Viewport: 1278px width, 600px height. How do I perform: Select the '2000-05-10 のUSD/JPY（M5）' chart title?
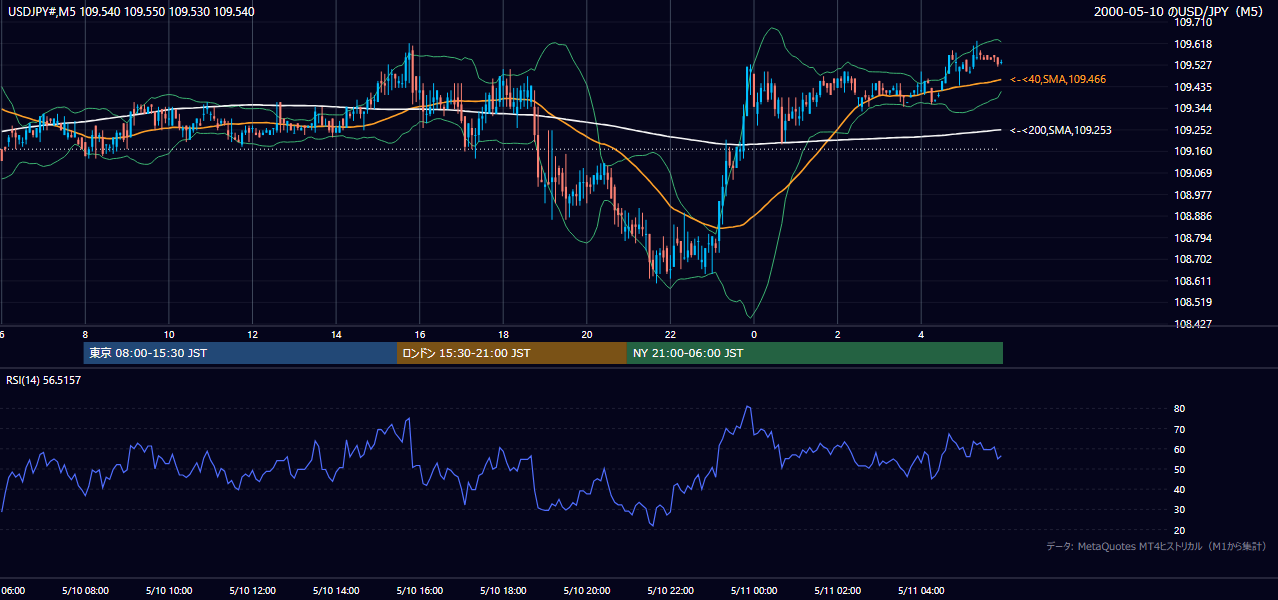pos(1181,12)
